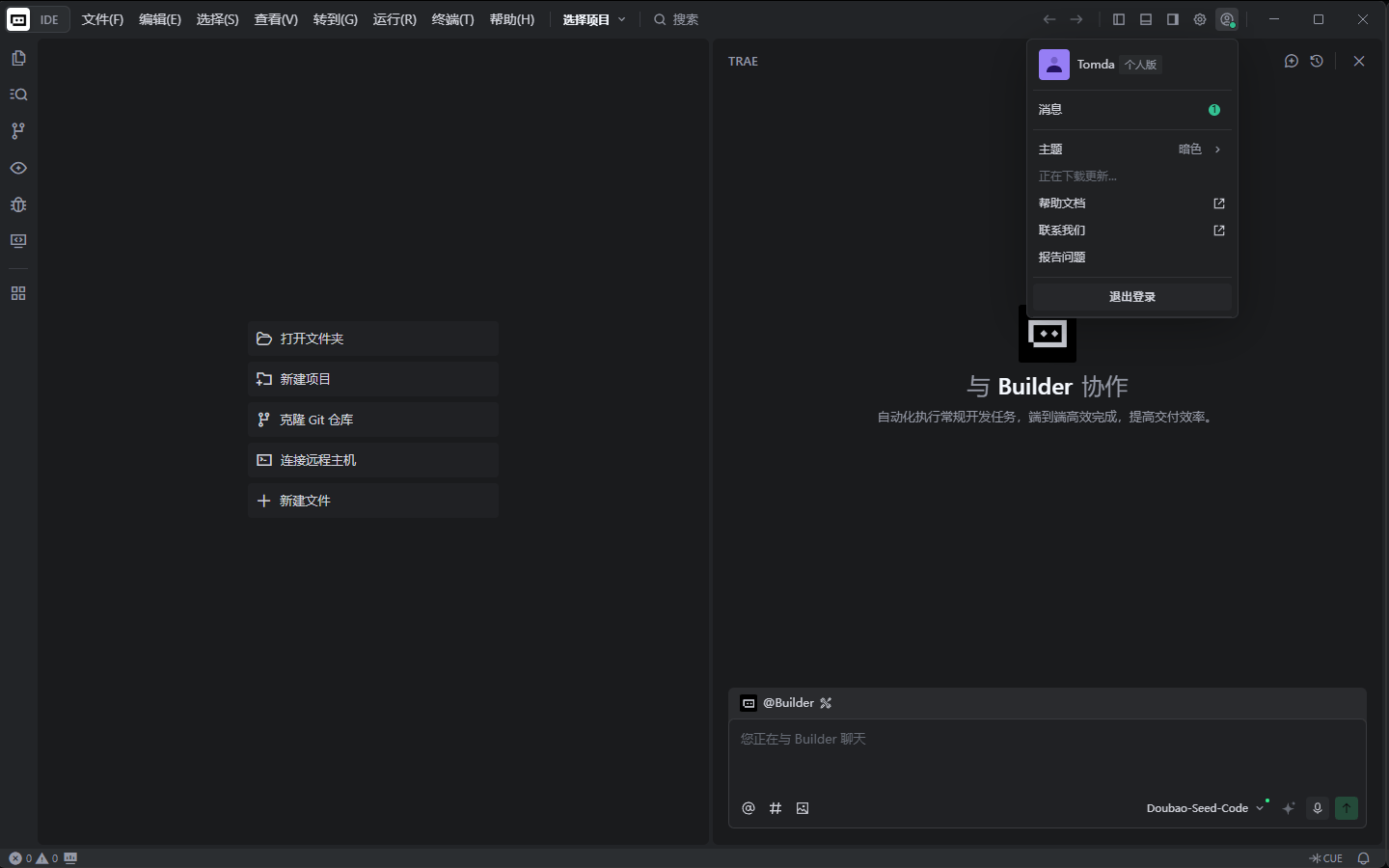Click the 搜索 search box in the title bar
The height and width of the screenshot is (868, 1389).
675,19
